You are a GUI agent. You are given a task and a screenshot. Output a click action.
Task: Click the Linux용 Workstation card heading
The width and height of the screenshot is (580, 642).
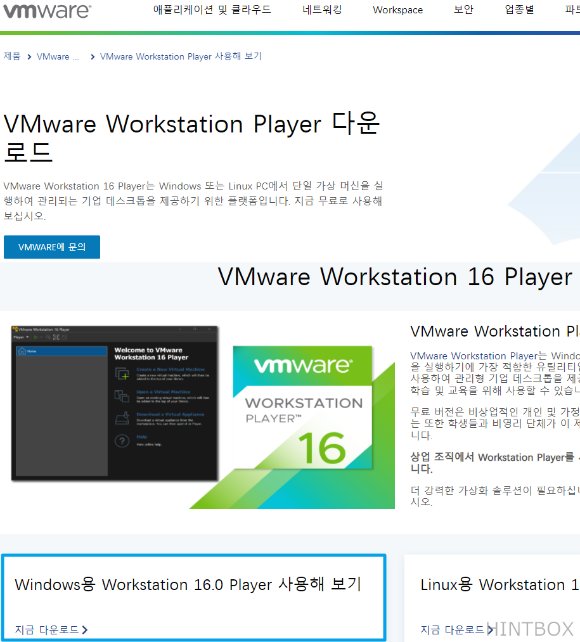(x=500, y=585)
